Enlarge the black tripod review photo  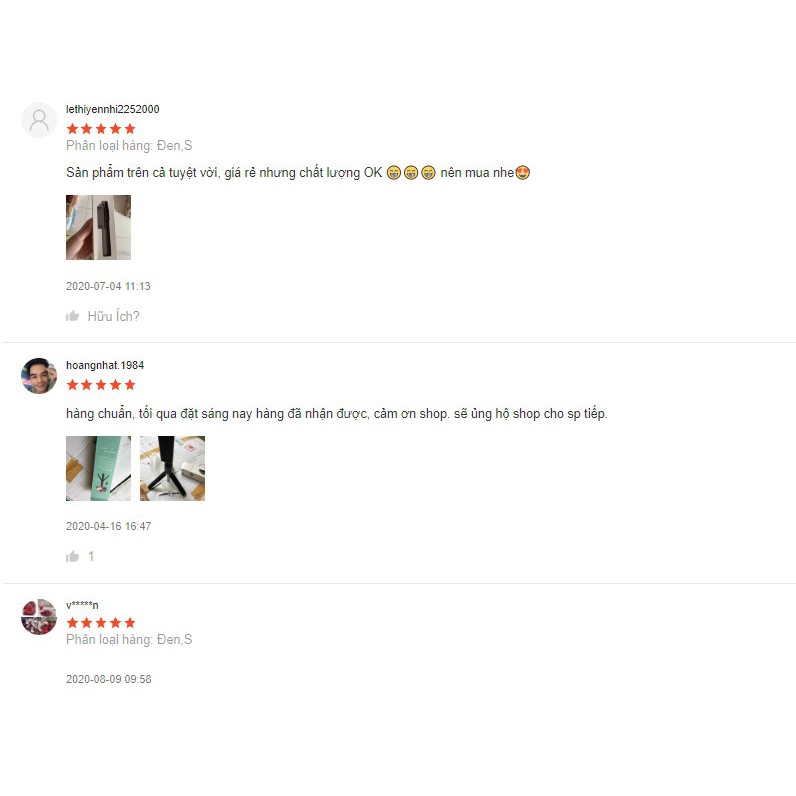[x=173, y=469]
